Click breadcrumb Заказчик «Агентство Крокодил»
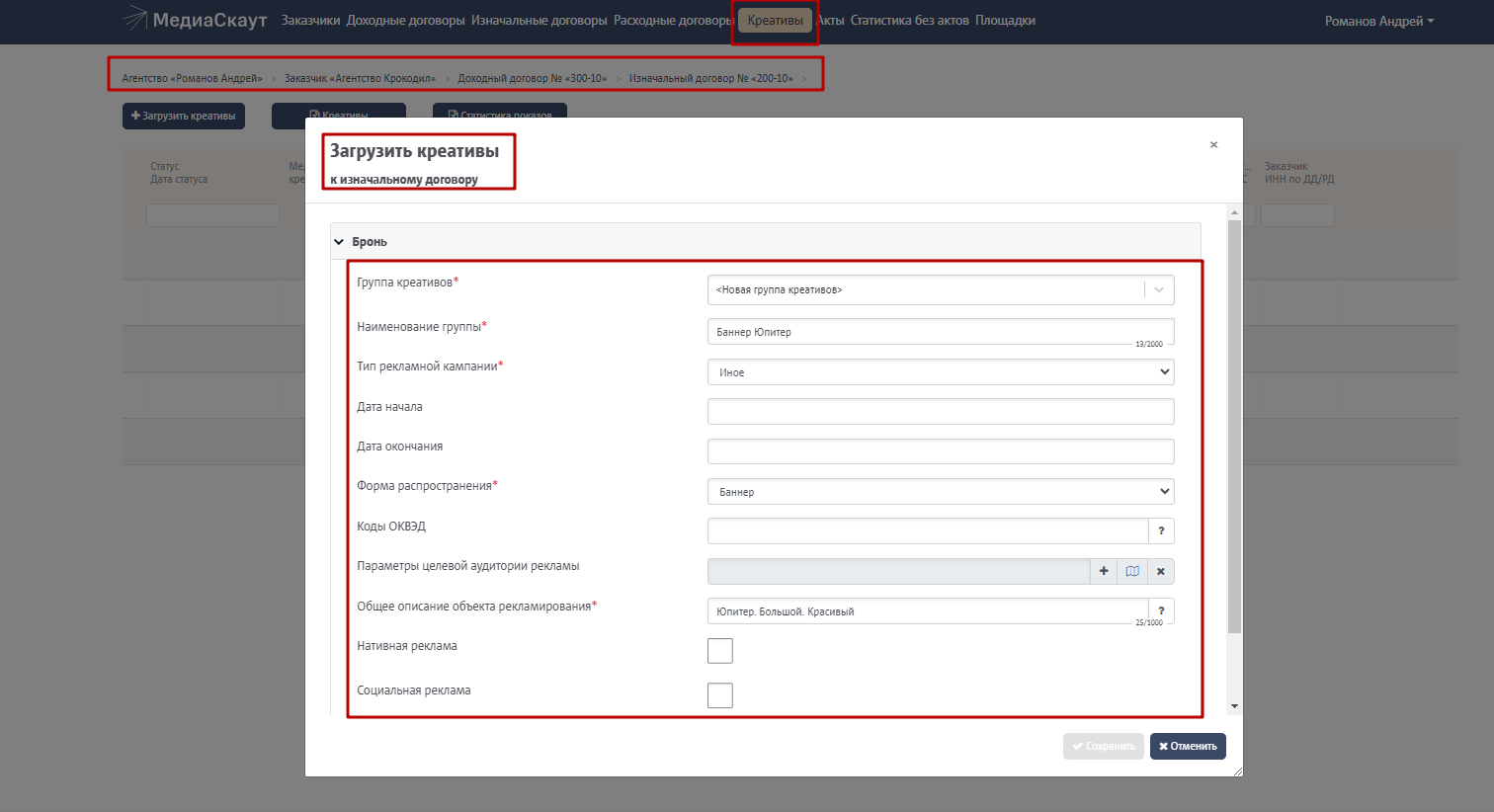This screenshot has height=812, width=1494. click(360, 78)
